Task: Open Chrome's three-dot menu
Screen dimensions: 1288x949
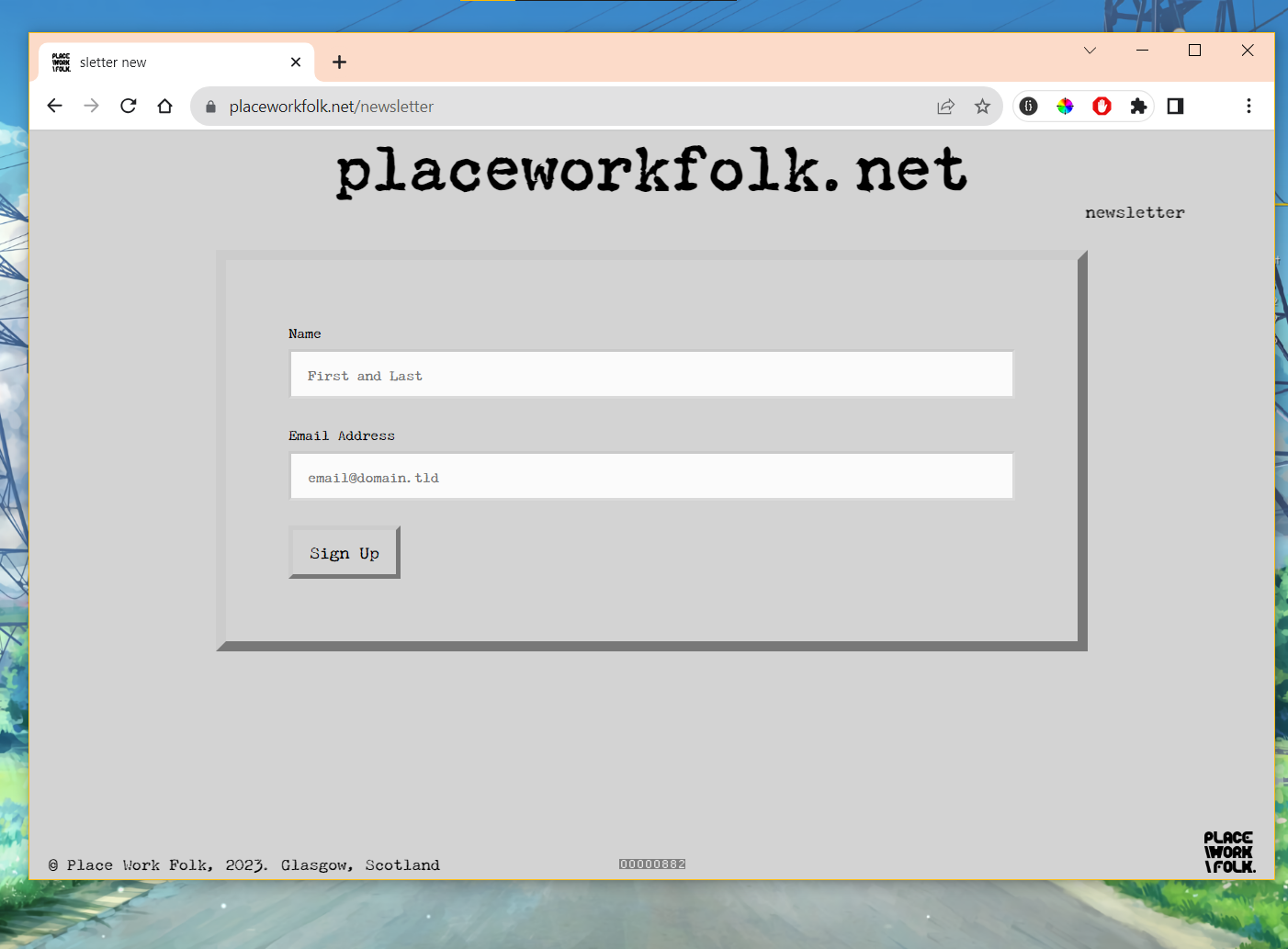Action: coord(1248,107)
